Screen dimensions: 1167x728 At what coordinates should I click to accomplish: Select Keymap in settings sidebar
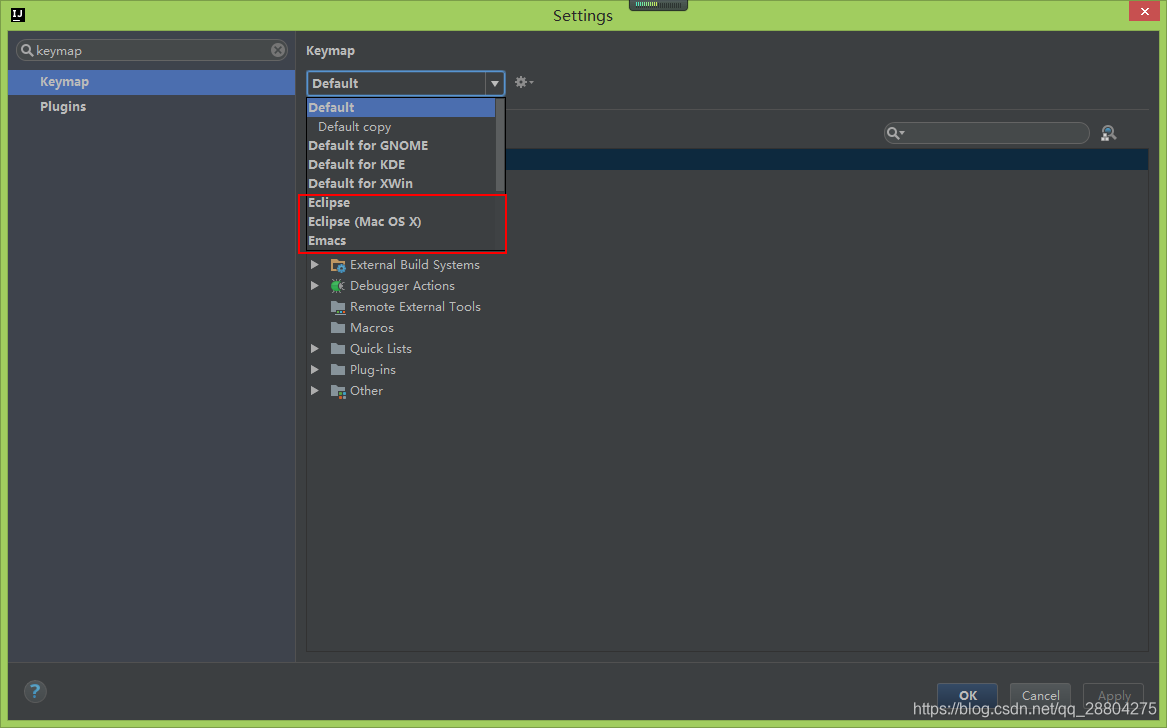pos(152,82)
